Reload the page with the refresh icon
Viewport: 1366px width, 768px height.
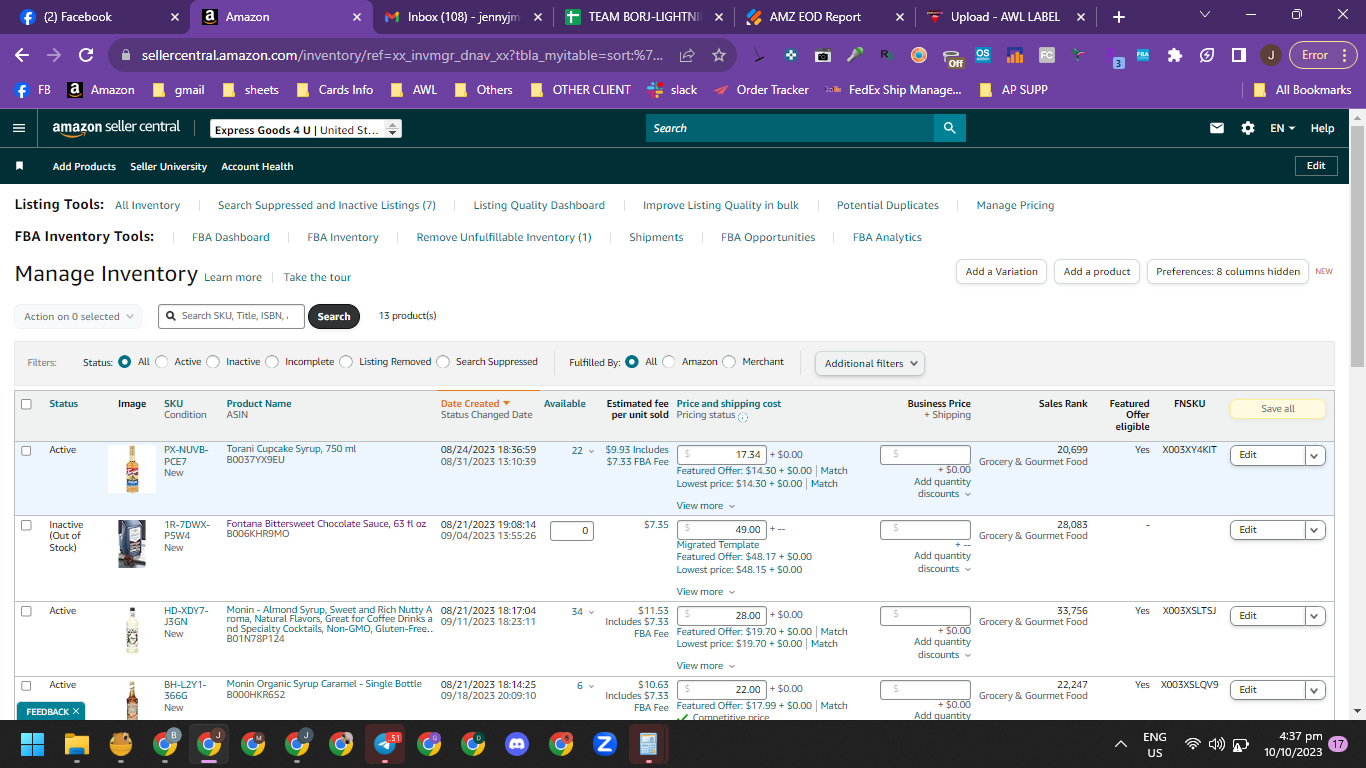tap(86, 55)
